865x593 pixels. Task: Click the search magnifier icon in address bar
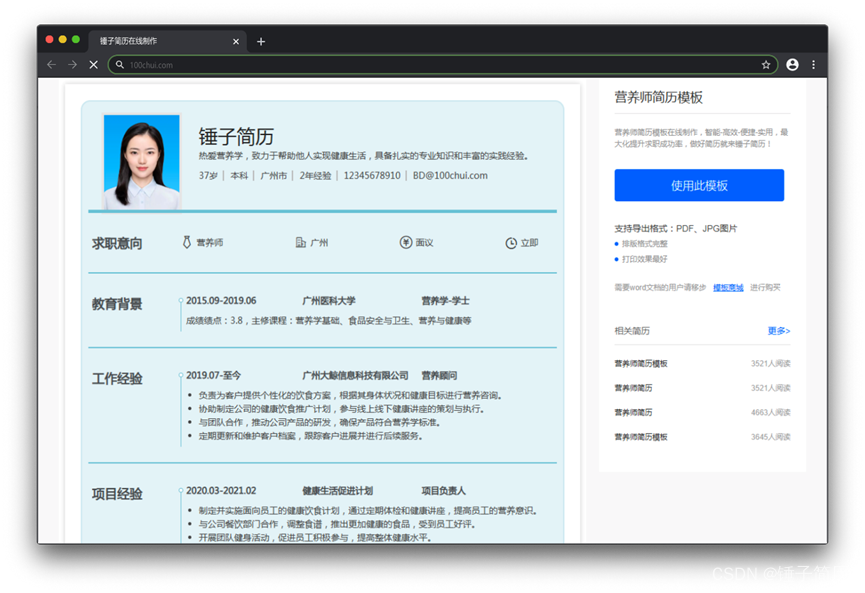[x=120, y=65]
